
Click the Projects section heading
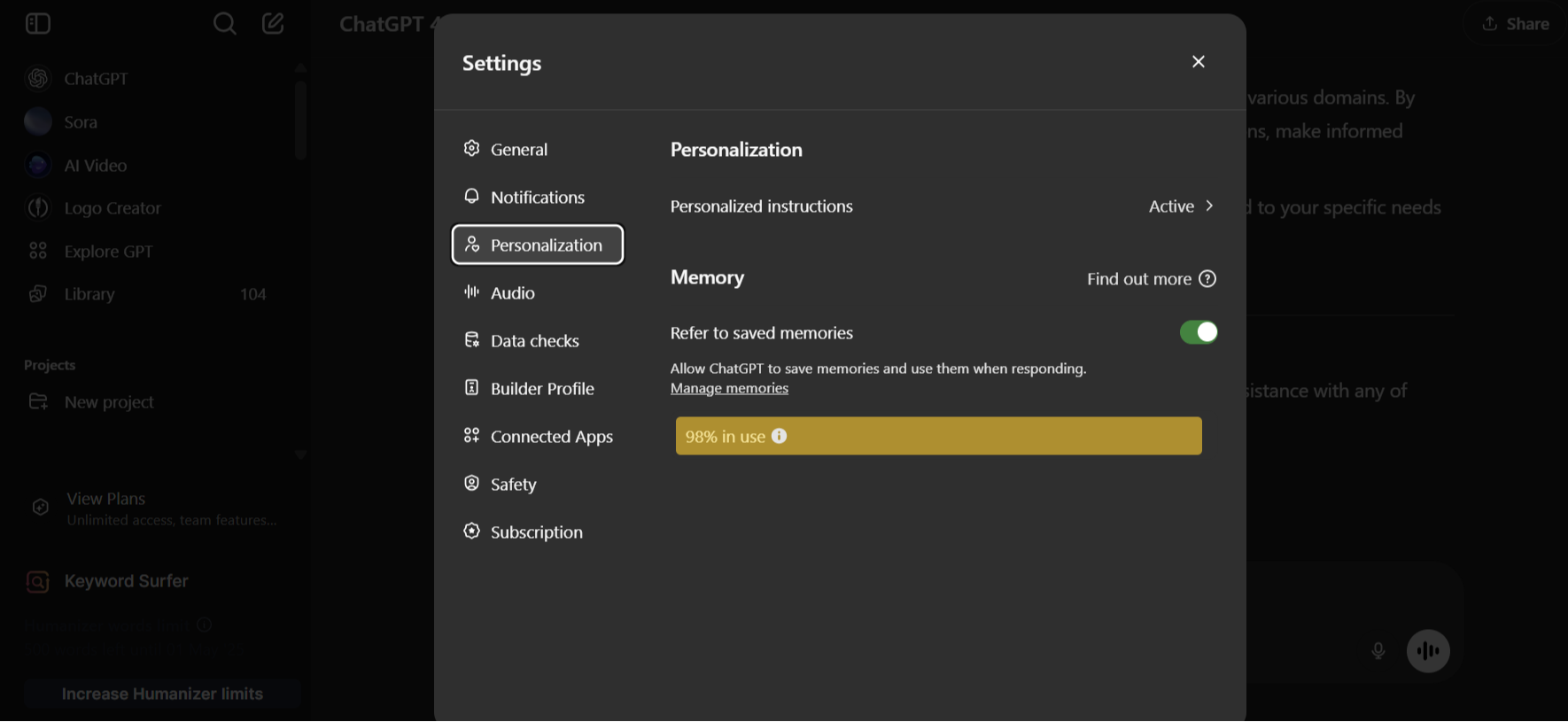(x=50, y=365)
